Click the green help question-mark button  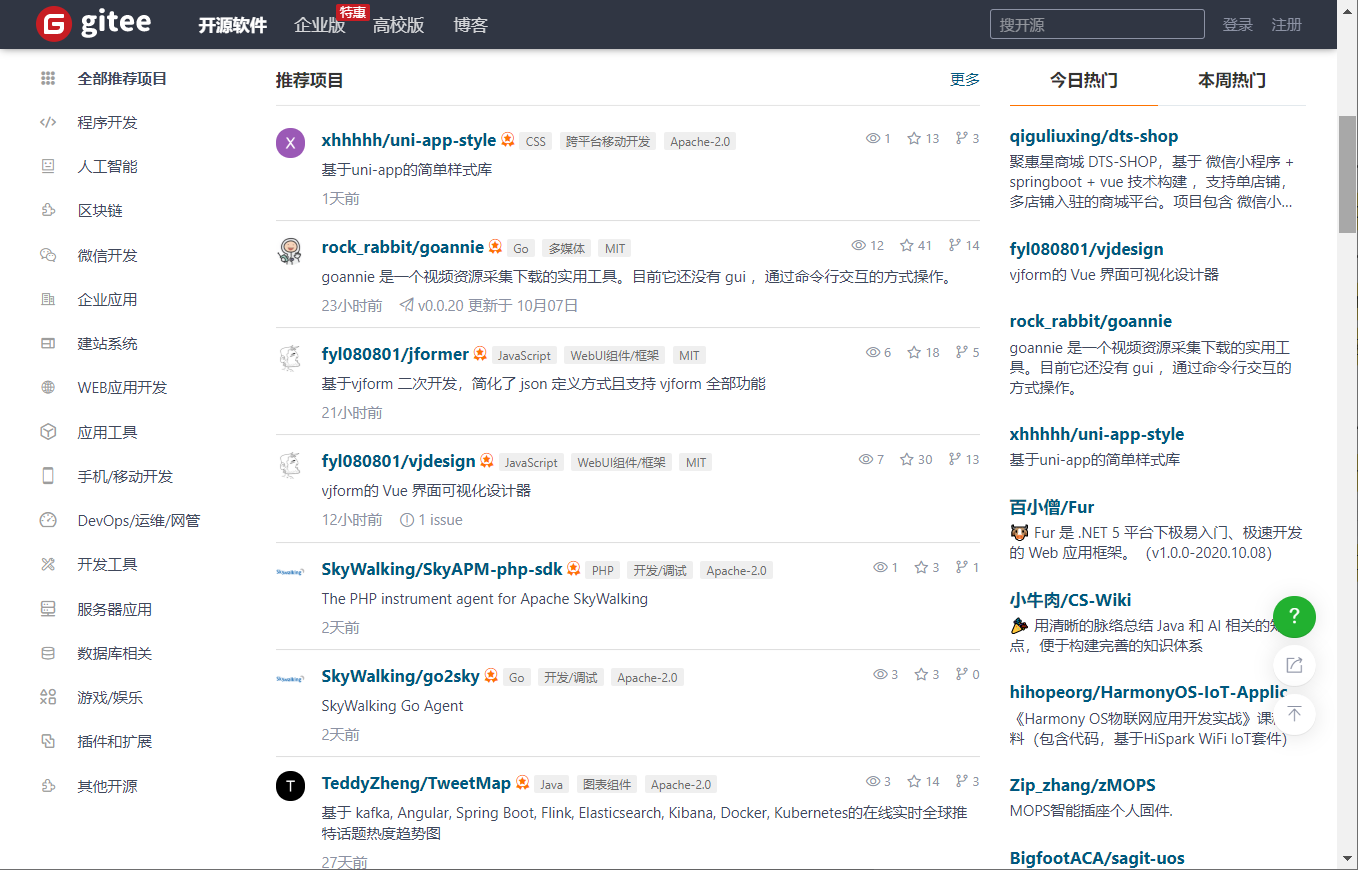1294,615
